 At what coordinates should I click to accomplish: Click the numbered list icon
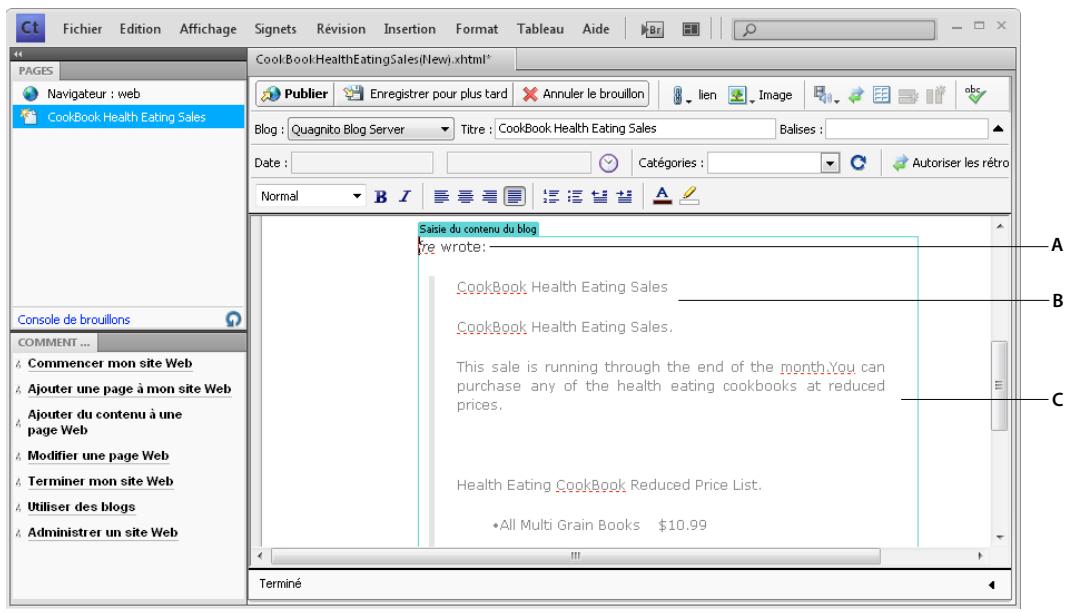click(x=553, y=196)
